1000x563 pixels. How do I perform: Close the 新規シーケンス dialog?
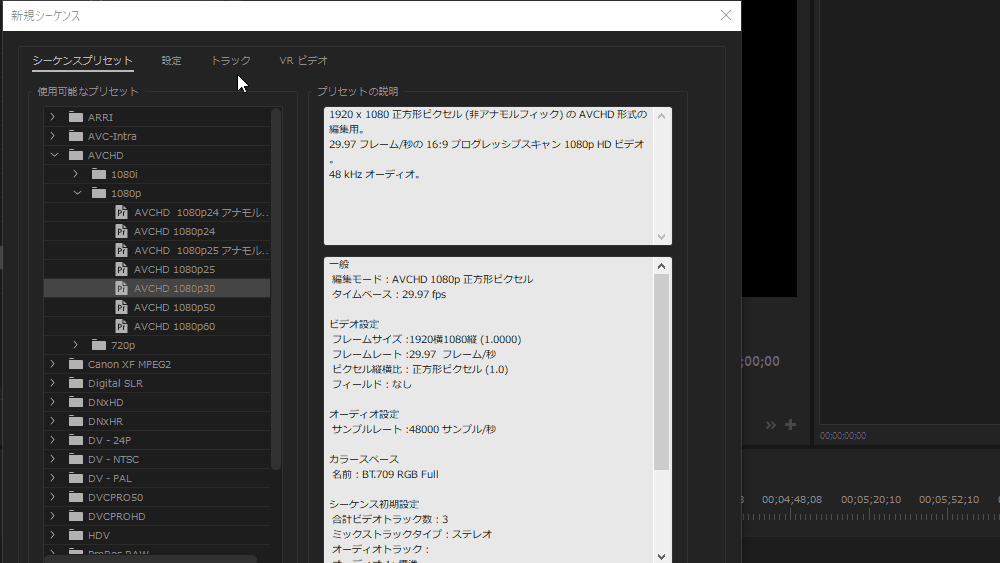point(726,15)
